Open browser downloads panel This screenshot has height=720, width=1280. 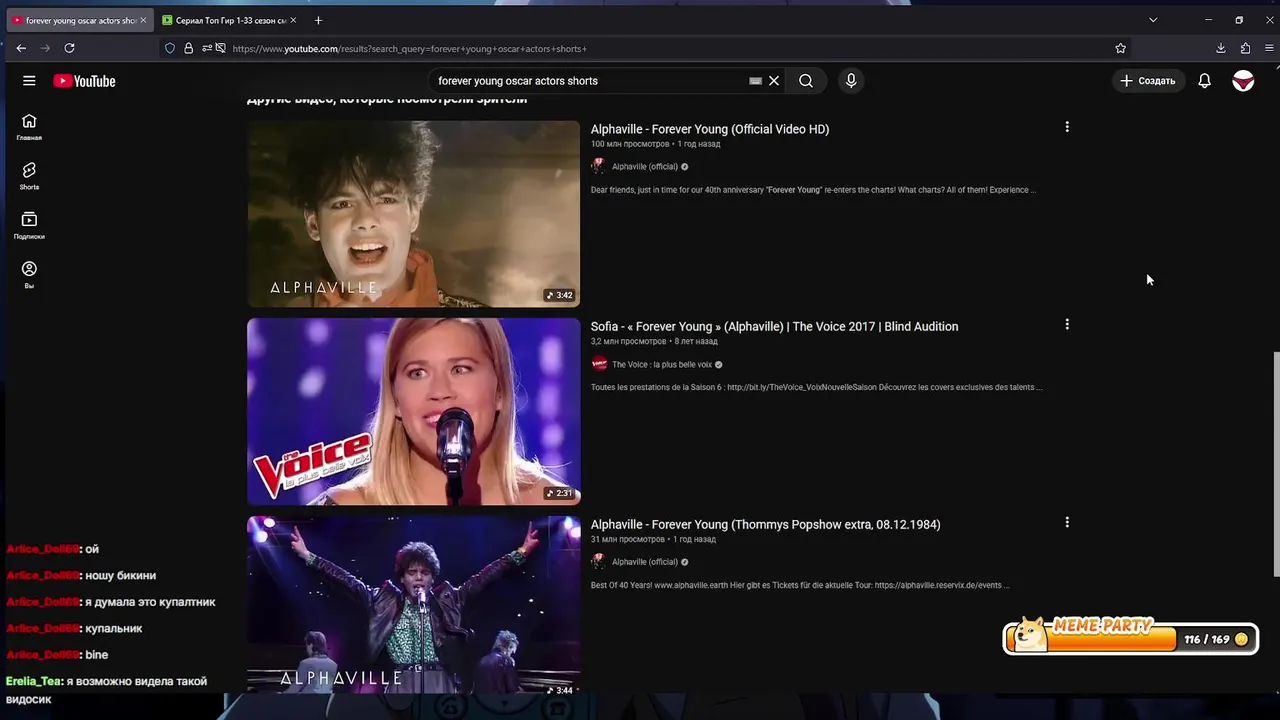(1221, 48)
